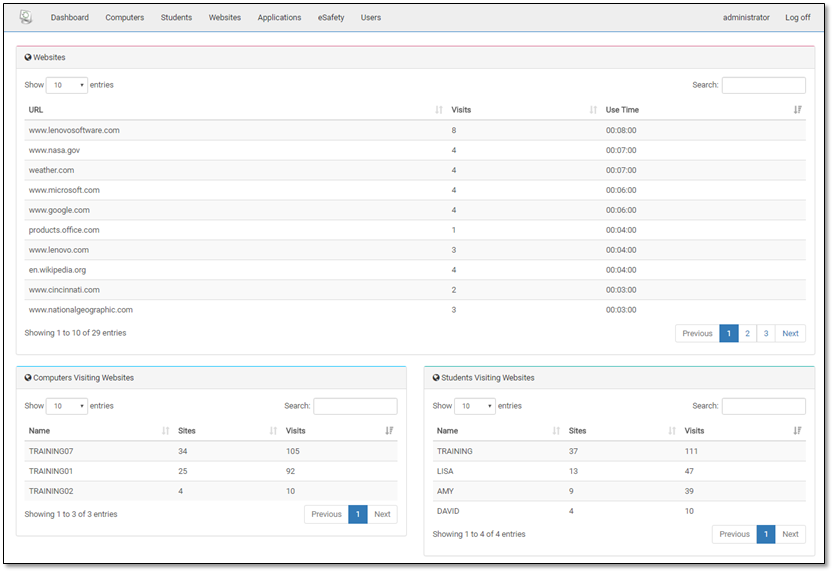Go to page 3 of Websites table
The image size is (834, 573).
[766, 333]
